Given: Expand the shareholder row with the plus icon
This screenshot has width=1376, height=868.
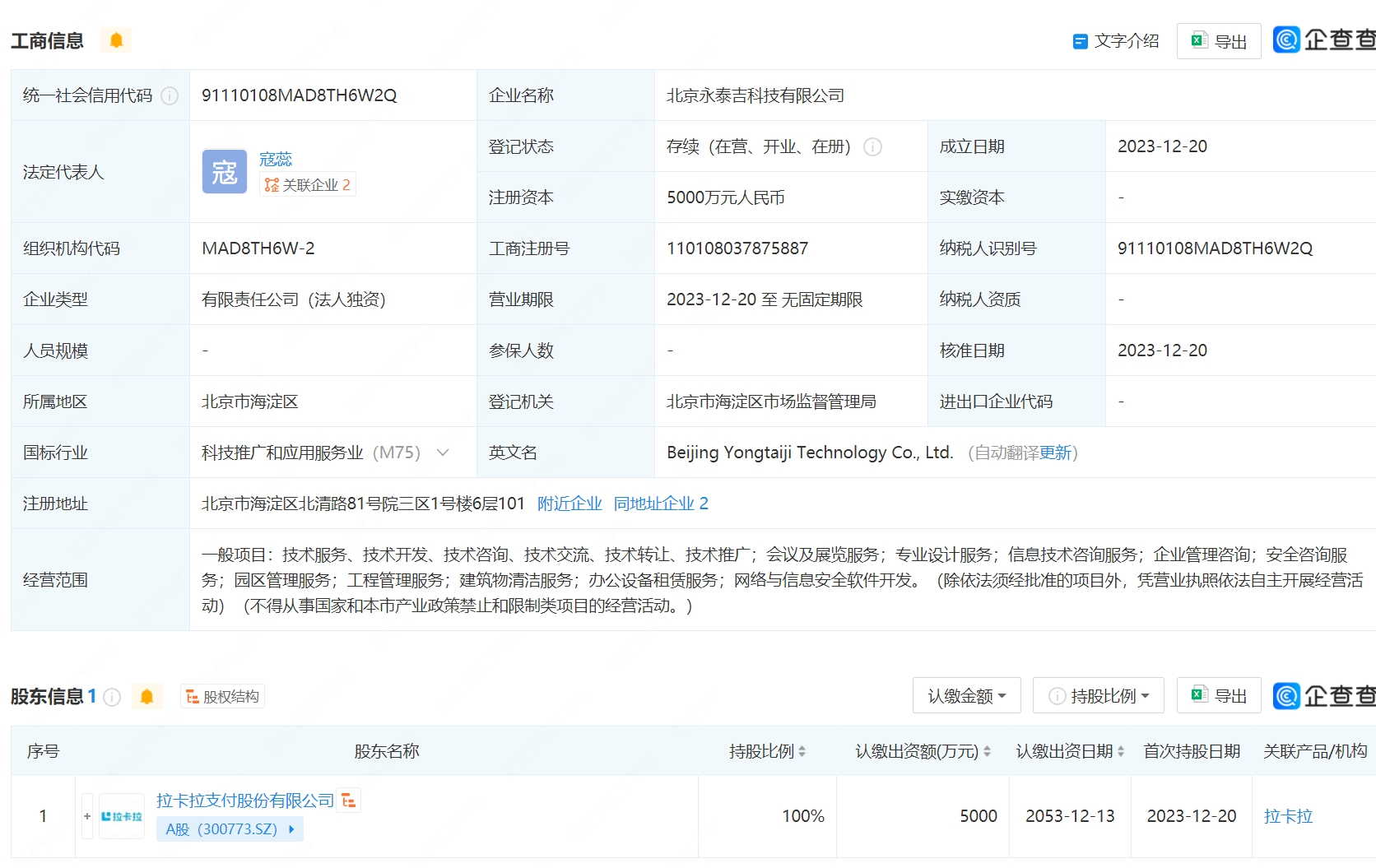Looking at the screenshot, I should (87, 816).
